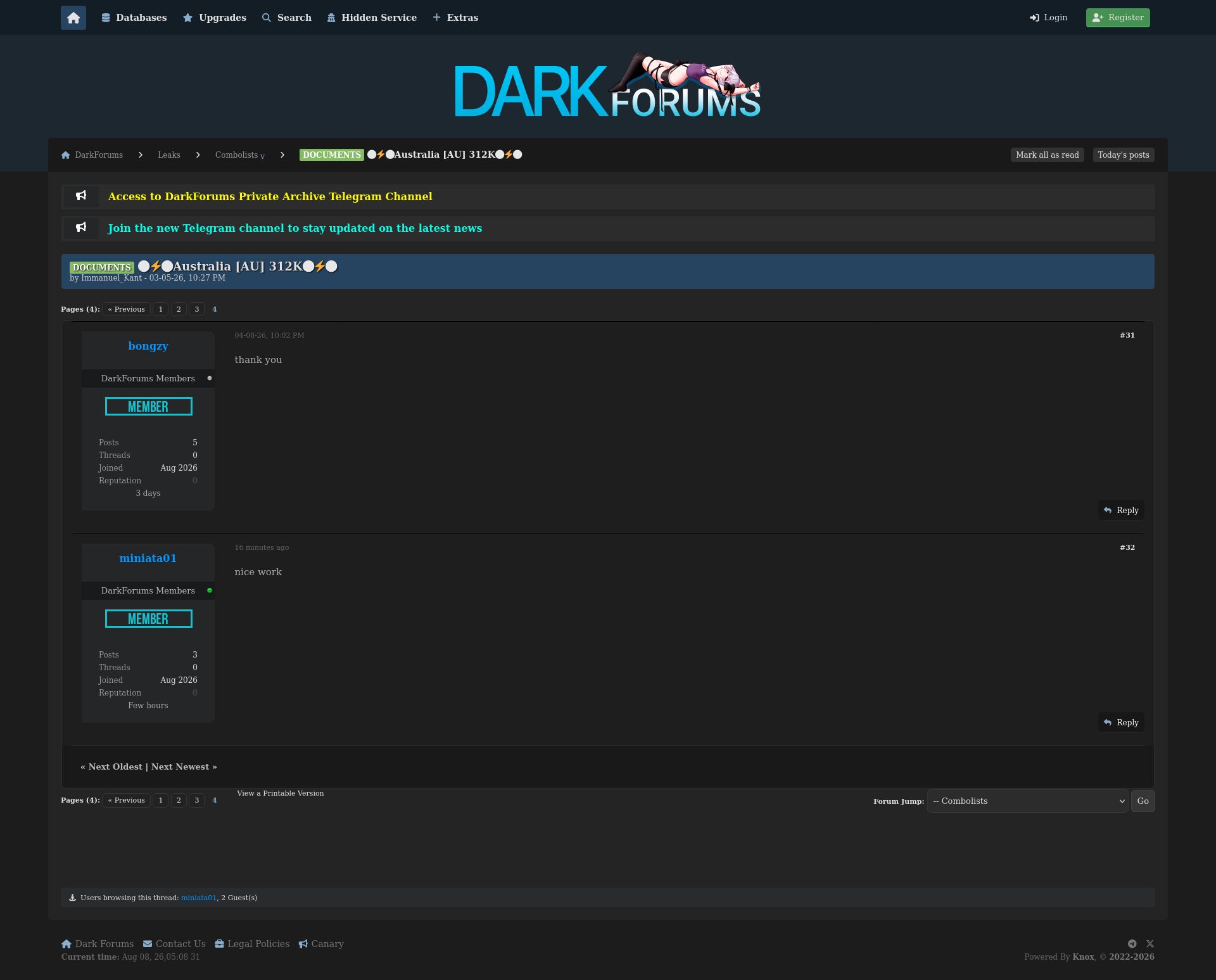Go to page 2 above the posts

tap(179, 309)
